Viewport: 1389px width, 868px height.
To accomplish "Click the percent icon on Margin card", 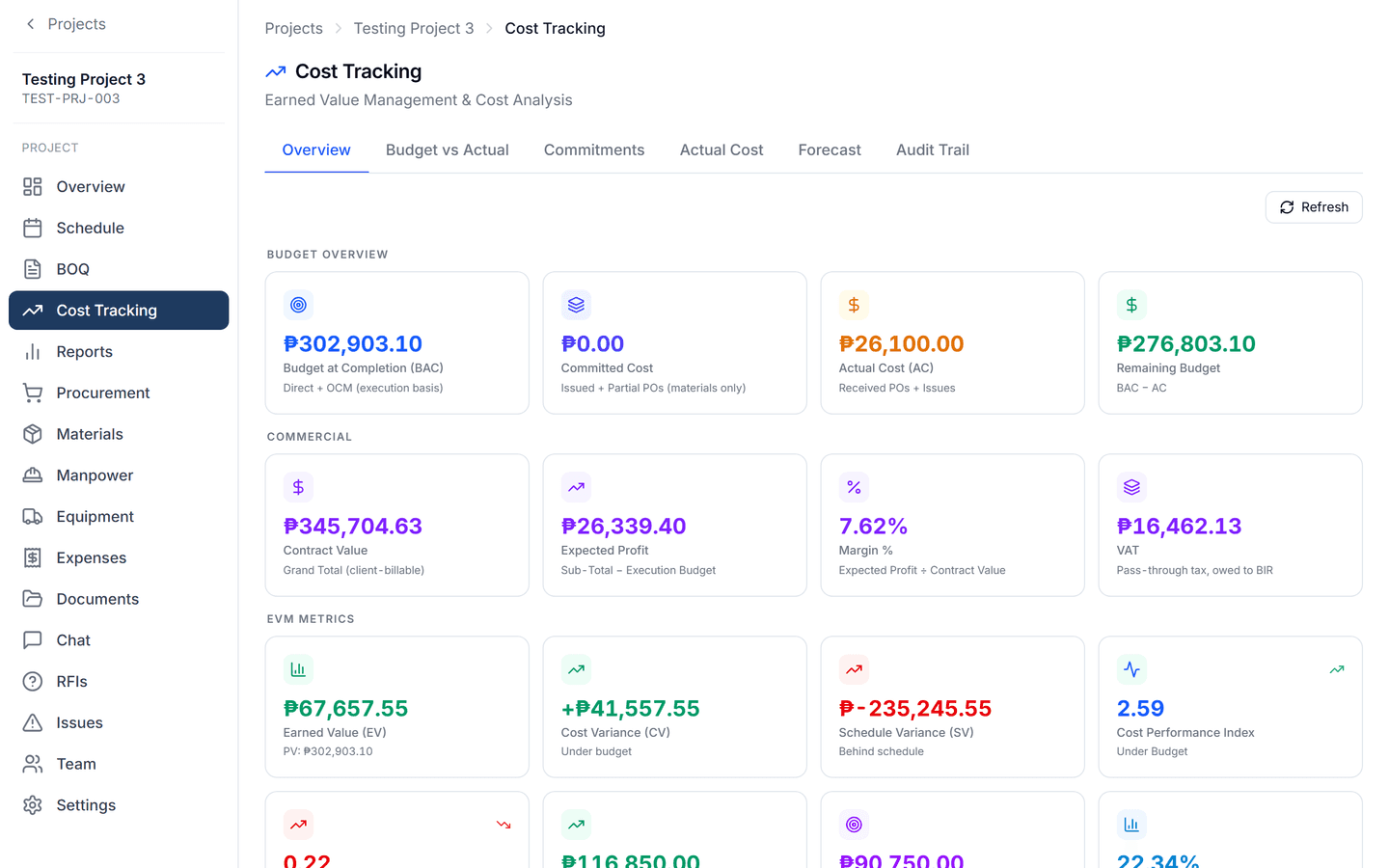I will pos(854,487).
